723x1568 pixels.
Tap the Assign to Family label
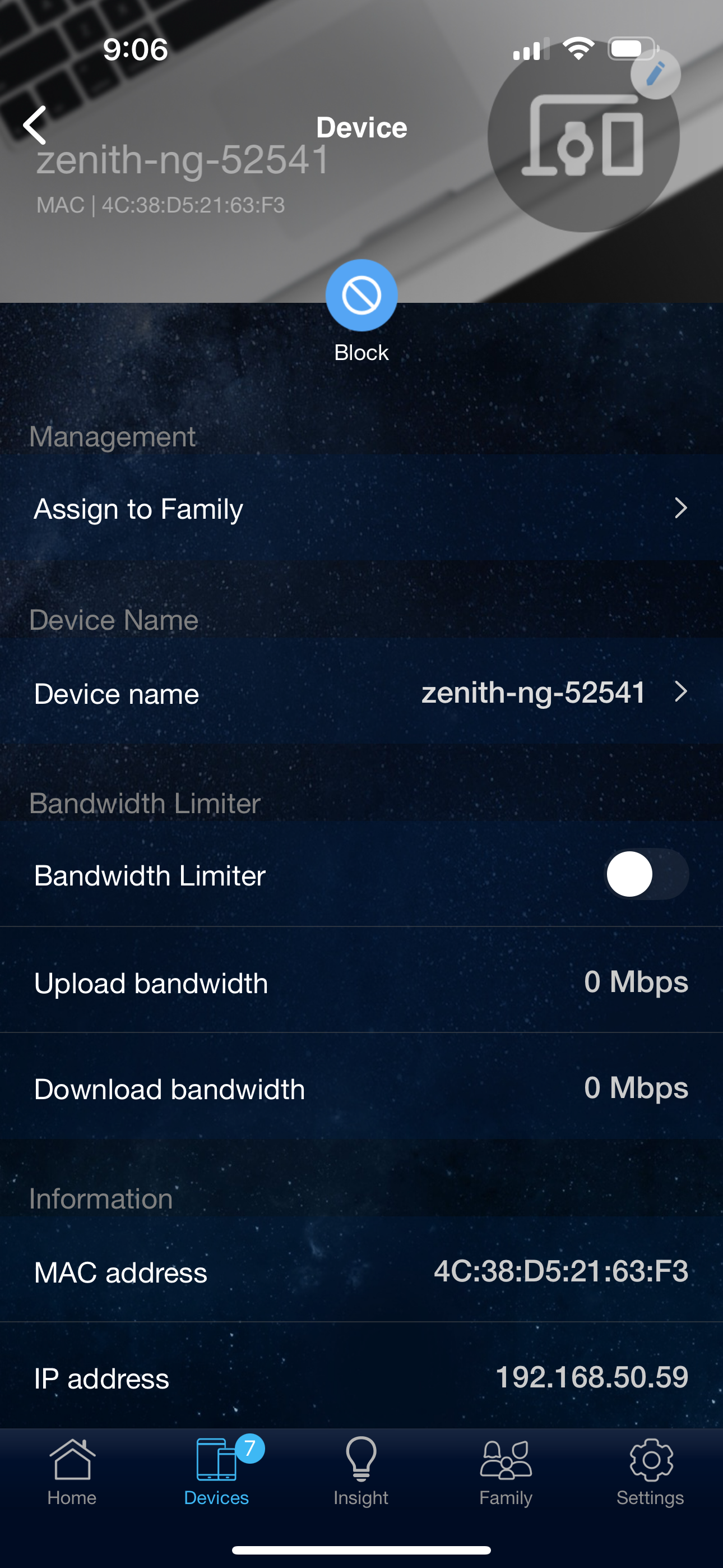point(139,509)
